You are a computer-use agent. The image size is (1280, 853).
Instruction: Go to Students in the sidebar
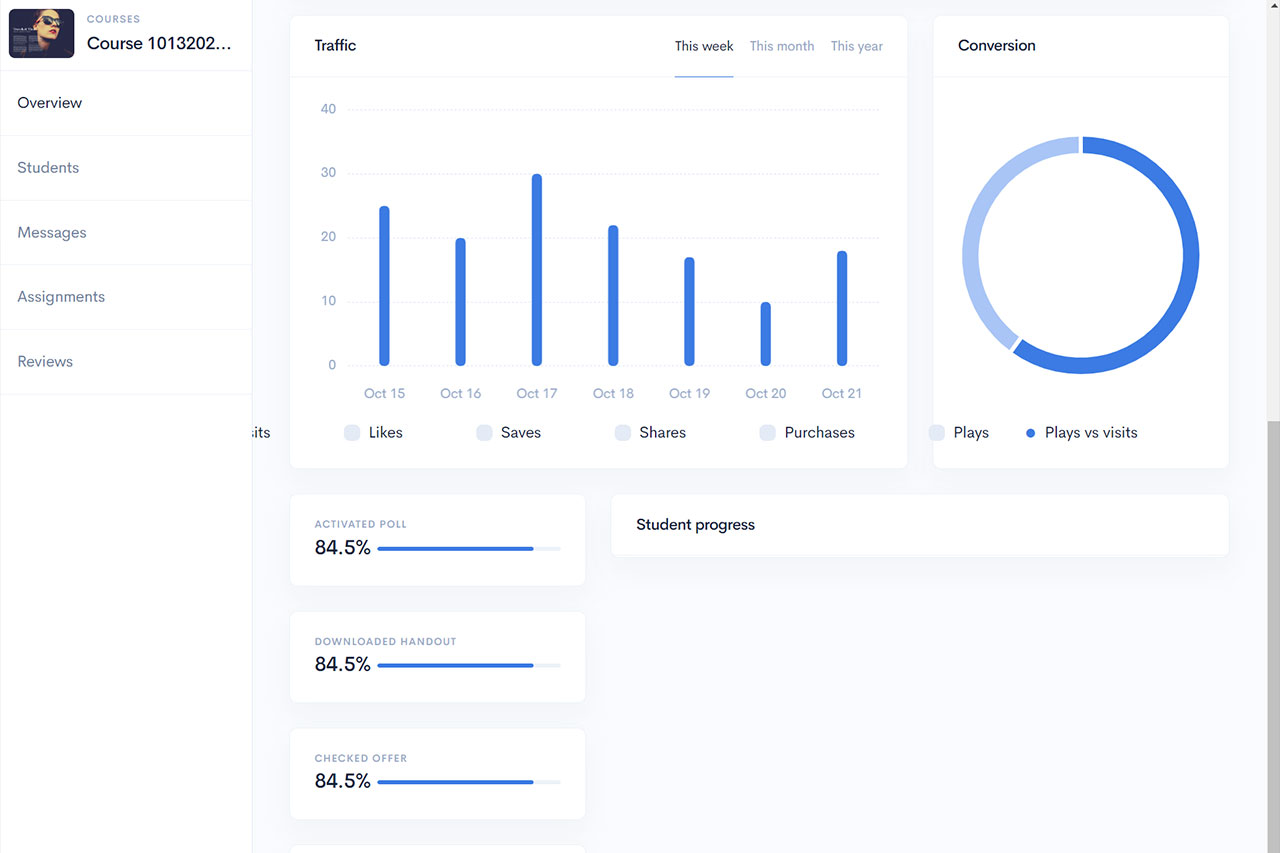click(x=126, y=168)
